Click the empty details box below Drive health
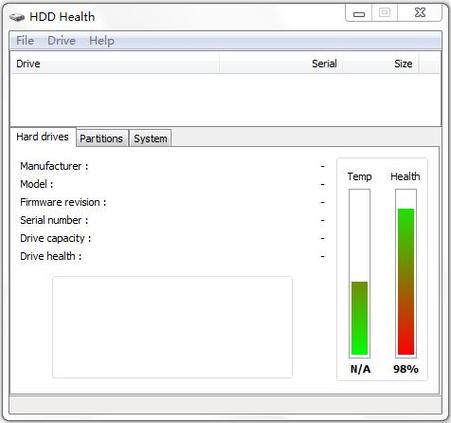 [172, 327]
